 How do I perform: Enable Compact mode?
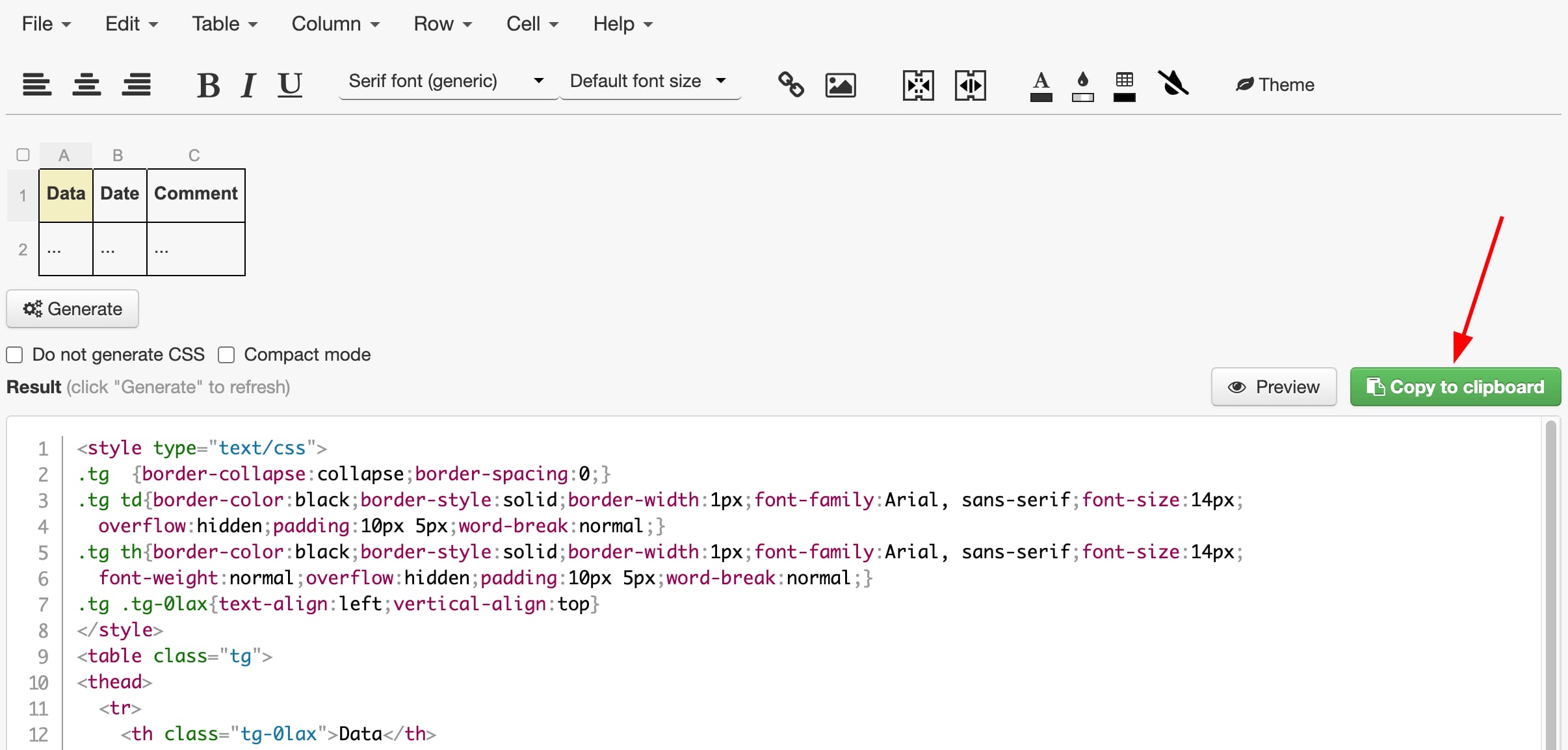click(226, 354)
